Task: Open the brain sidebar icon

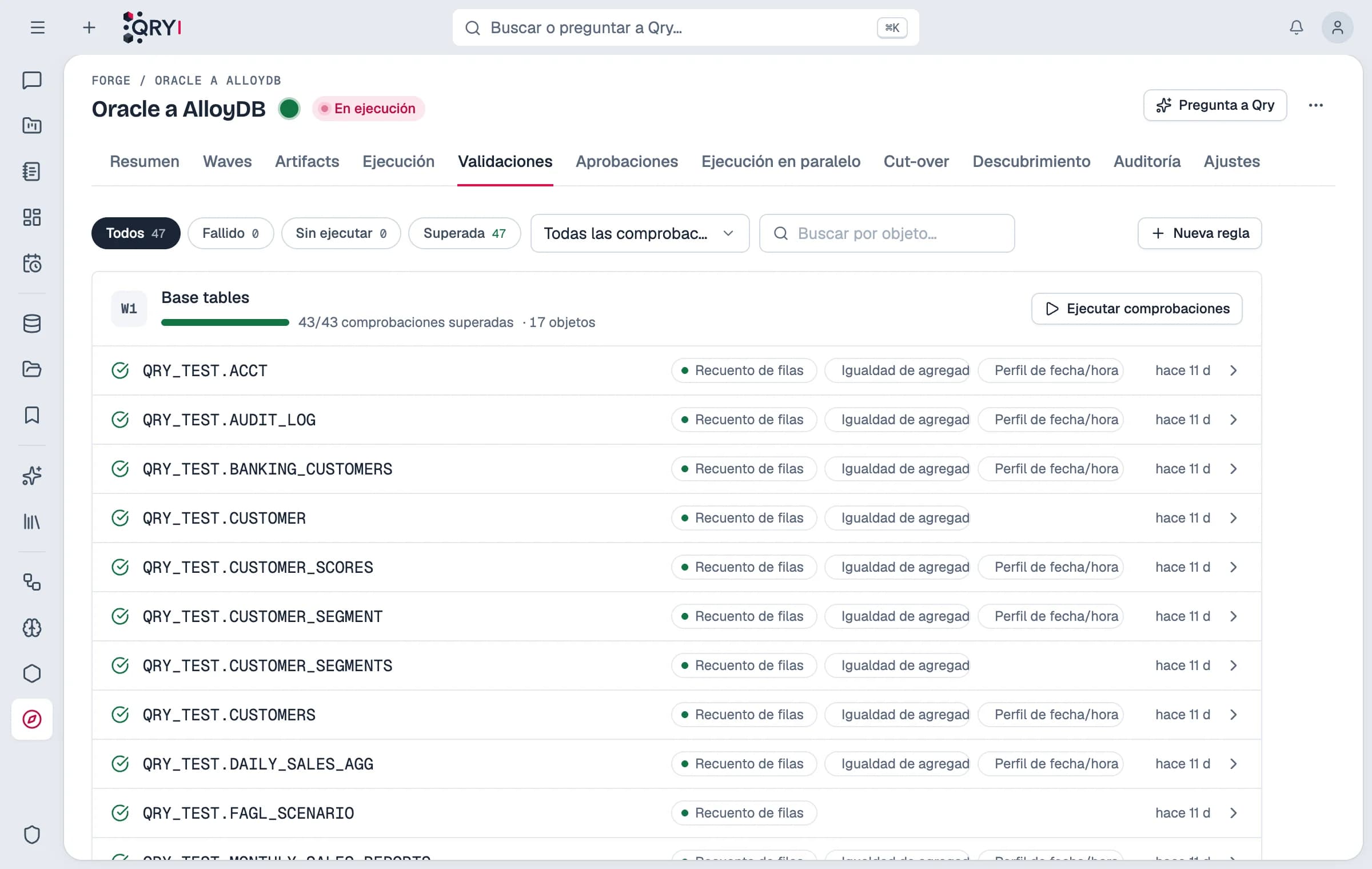Action: click(x=32, y=628)
